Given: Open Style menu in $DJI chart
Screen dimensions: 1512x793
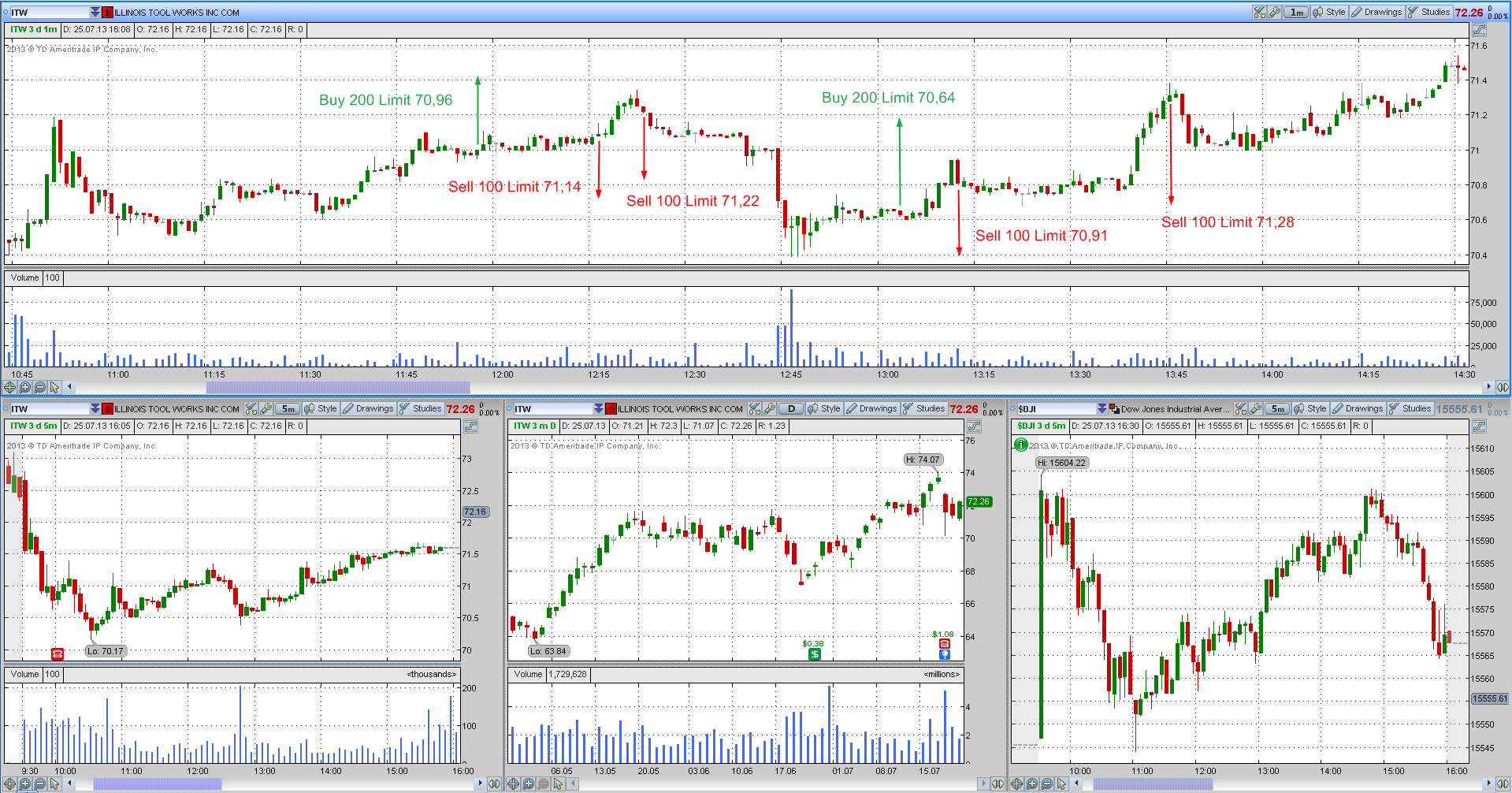Looking at the screenshot, I should click(1310, 408).
